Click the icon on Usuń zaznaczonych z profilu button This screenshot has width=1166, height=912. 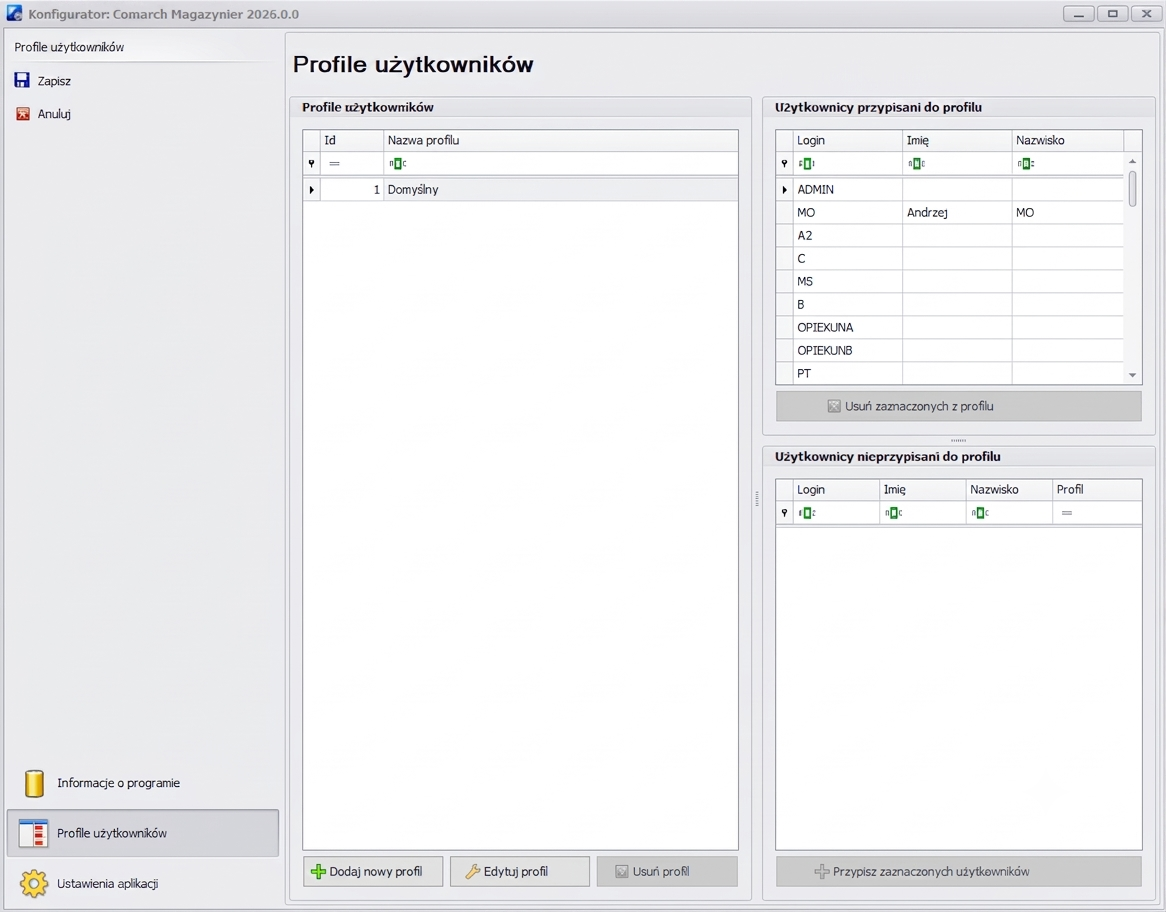[x=834, y=406]
